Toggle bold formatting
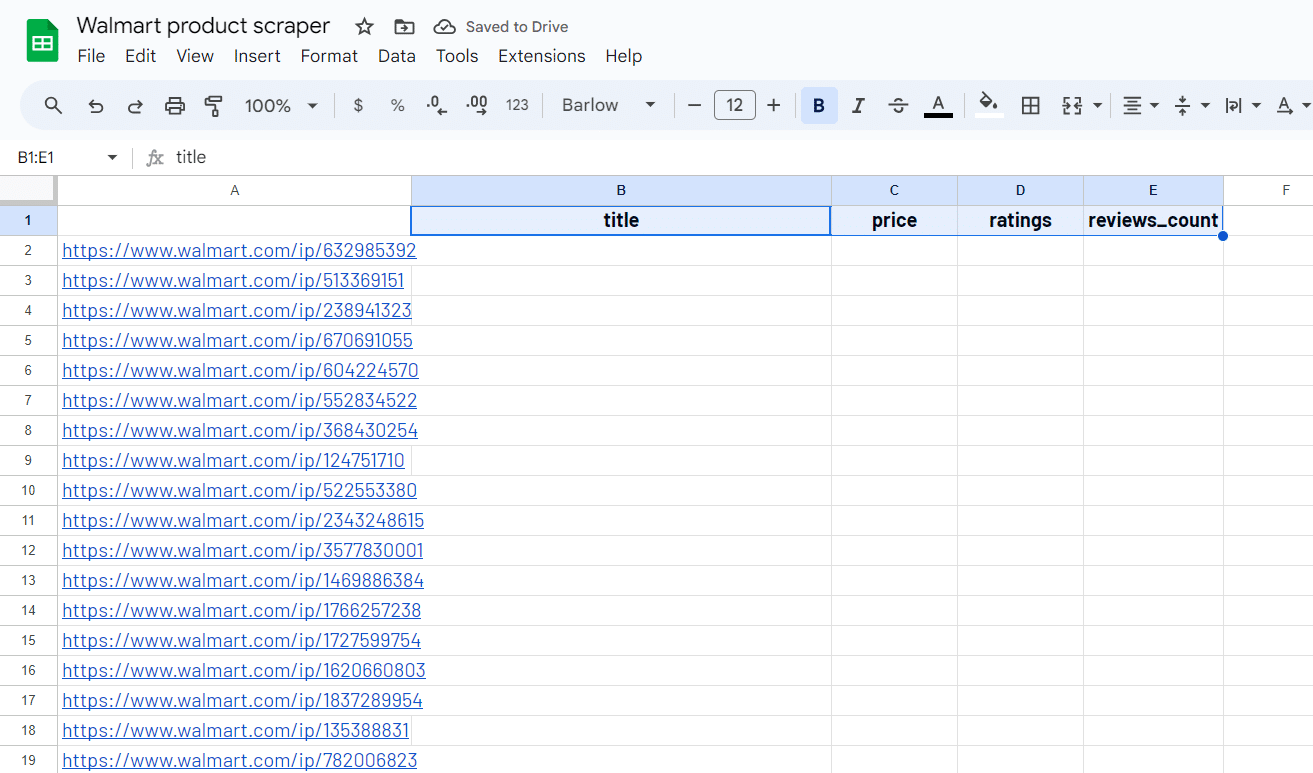 818,106
